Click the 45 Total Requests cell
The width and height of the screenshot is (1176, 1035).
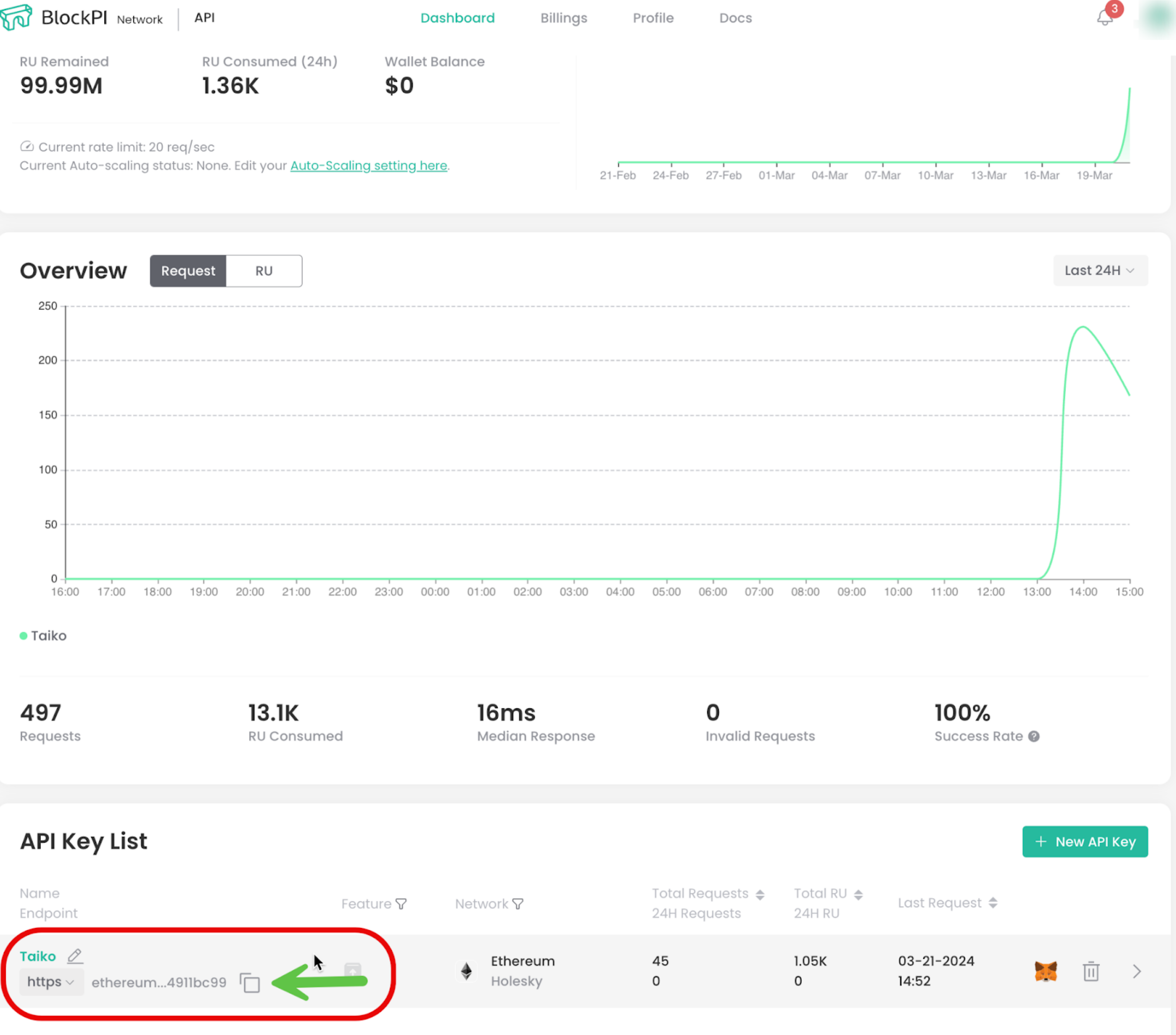point(660,961)
